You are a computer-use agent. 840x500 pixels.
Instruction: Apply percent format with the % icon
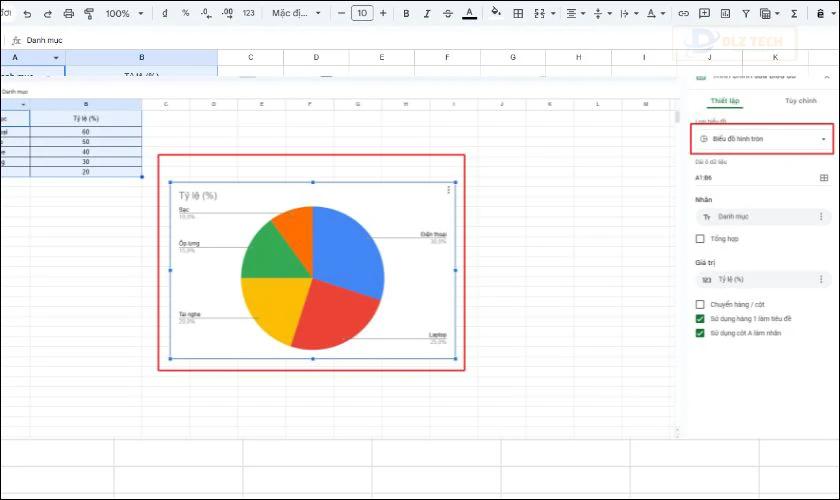tap(185, 13)
